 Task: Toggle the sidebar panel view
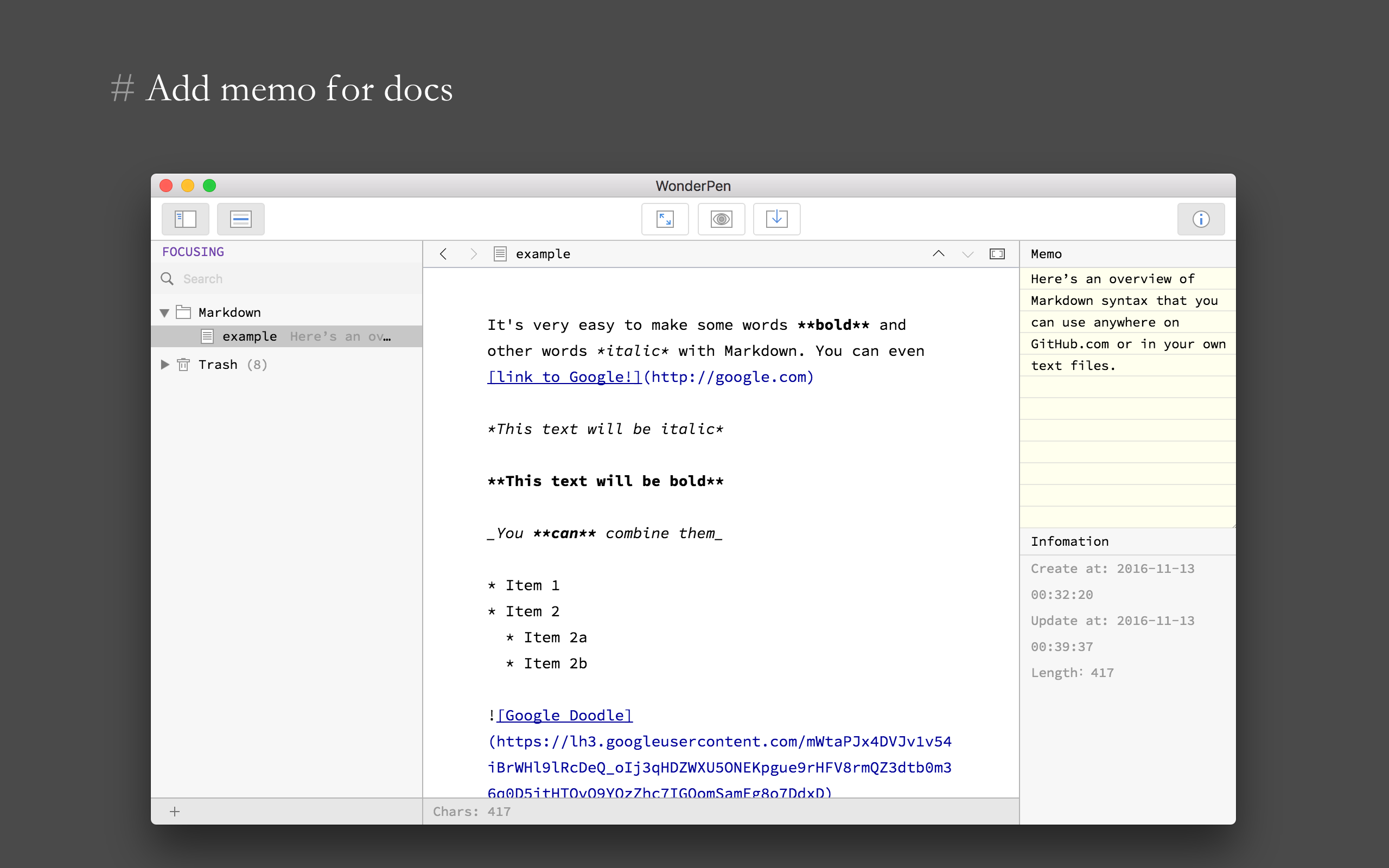(186, 219)
